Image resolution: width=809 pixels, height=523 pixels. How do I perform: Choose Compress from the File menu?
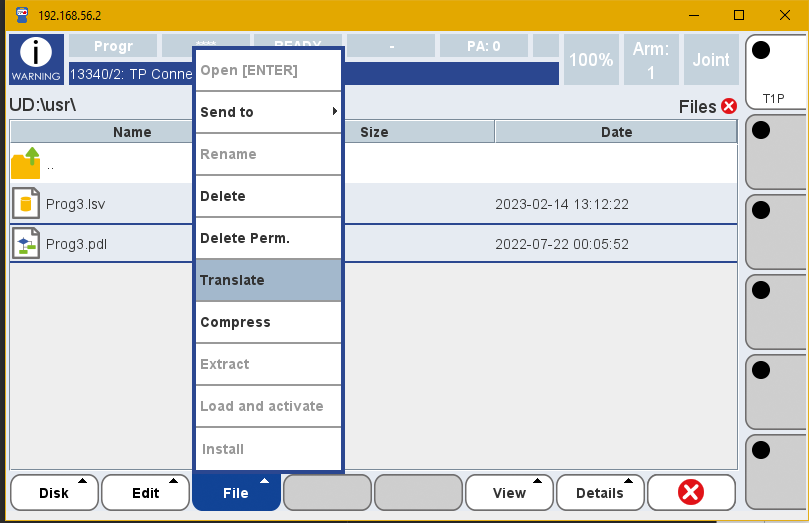268,322
